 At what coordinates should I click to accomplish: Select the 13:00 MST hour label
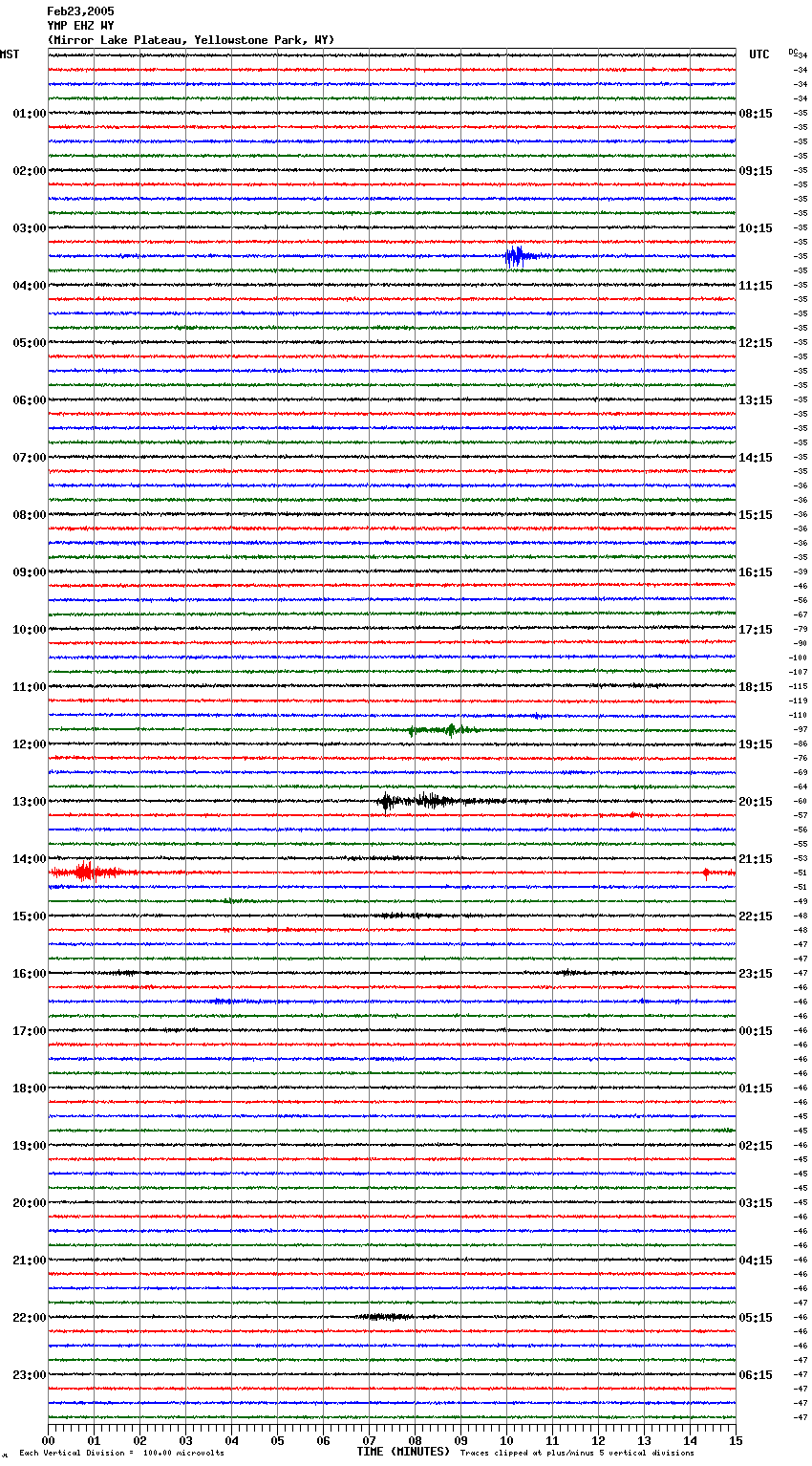(x=30, y=802)
